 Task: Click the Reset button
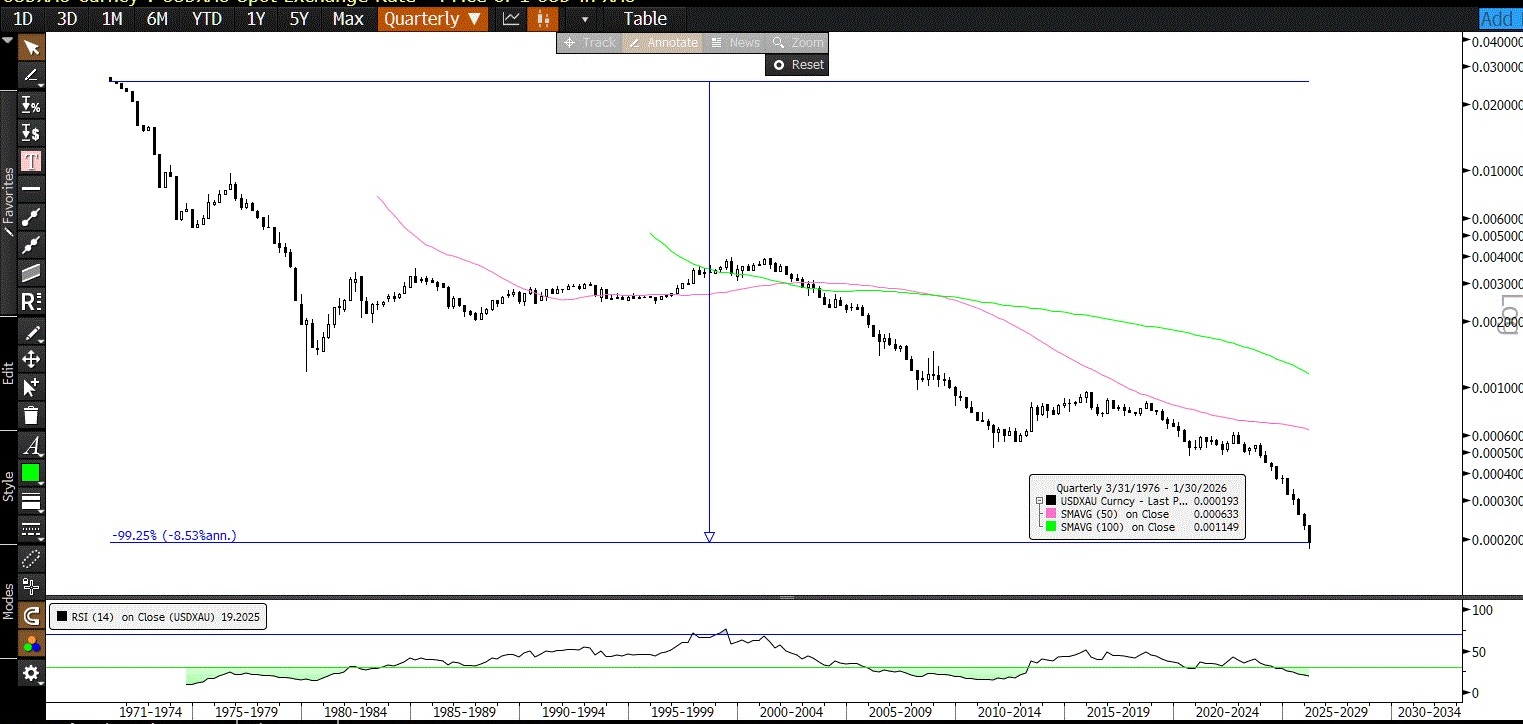tap(798, 65)
